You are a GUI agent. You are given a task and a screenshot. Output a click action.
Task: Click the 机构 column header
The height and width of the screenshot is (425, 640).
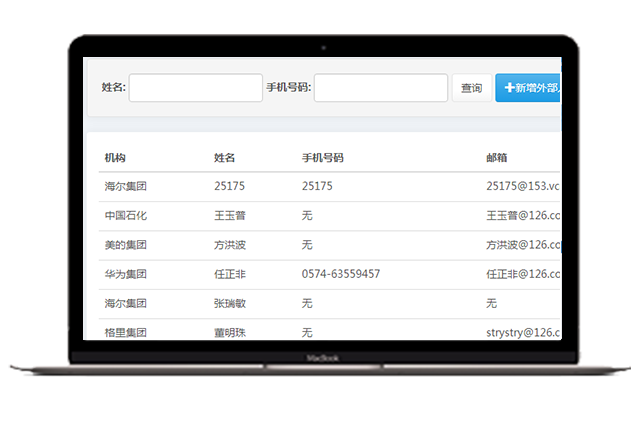116,158
